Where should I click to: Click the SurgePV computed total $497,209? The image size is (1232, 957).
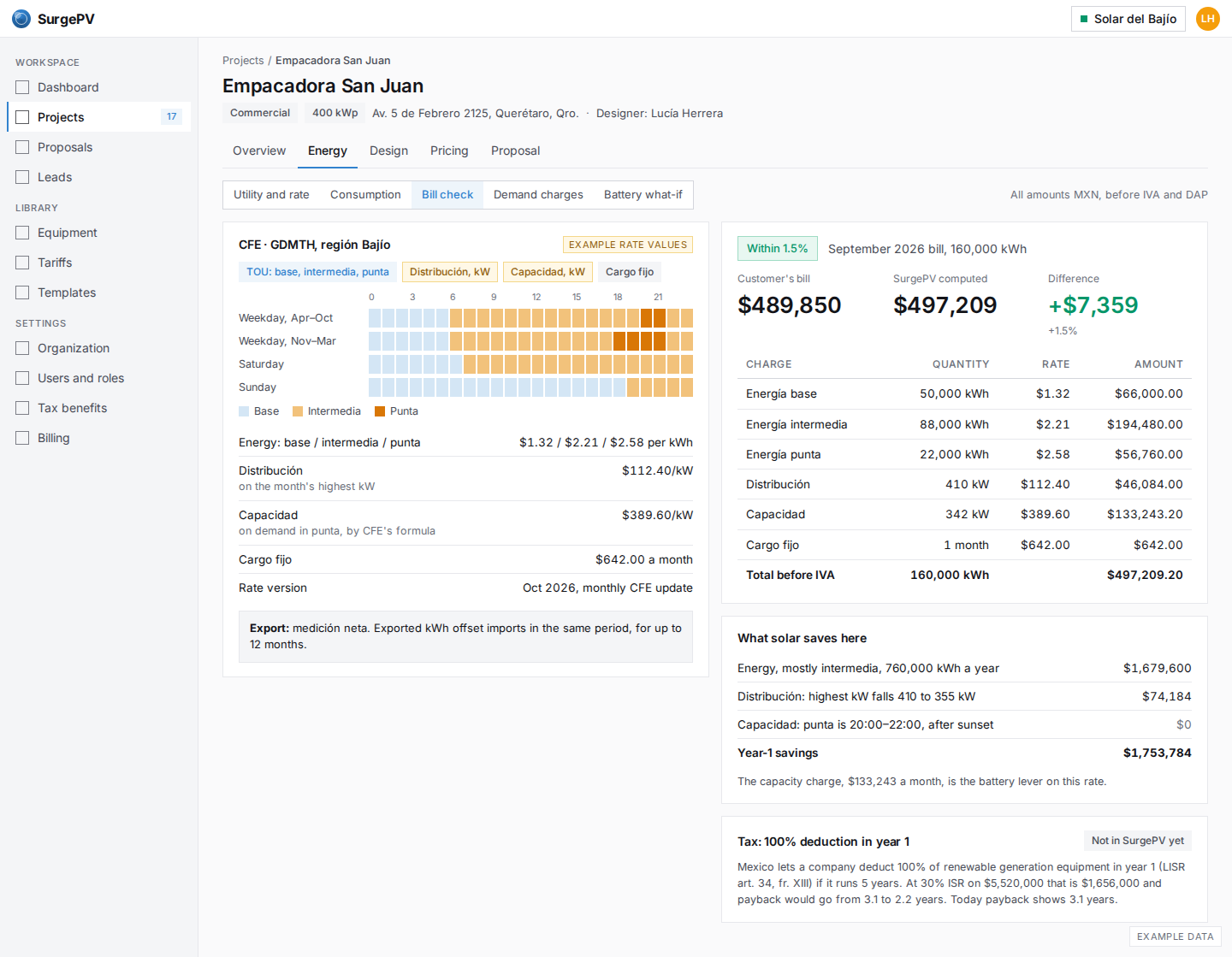coord(945,305)
